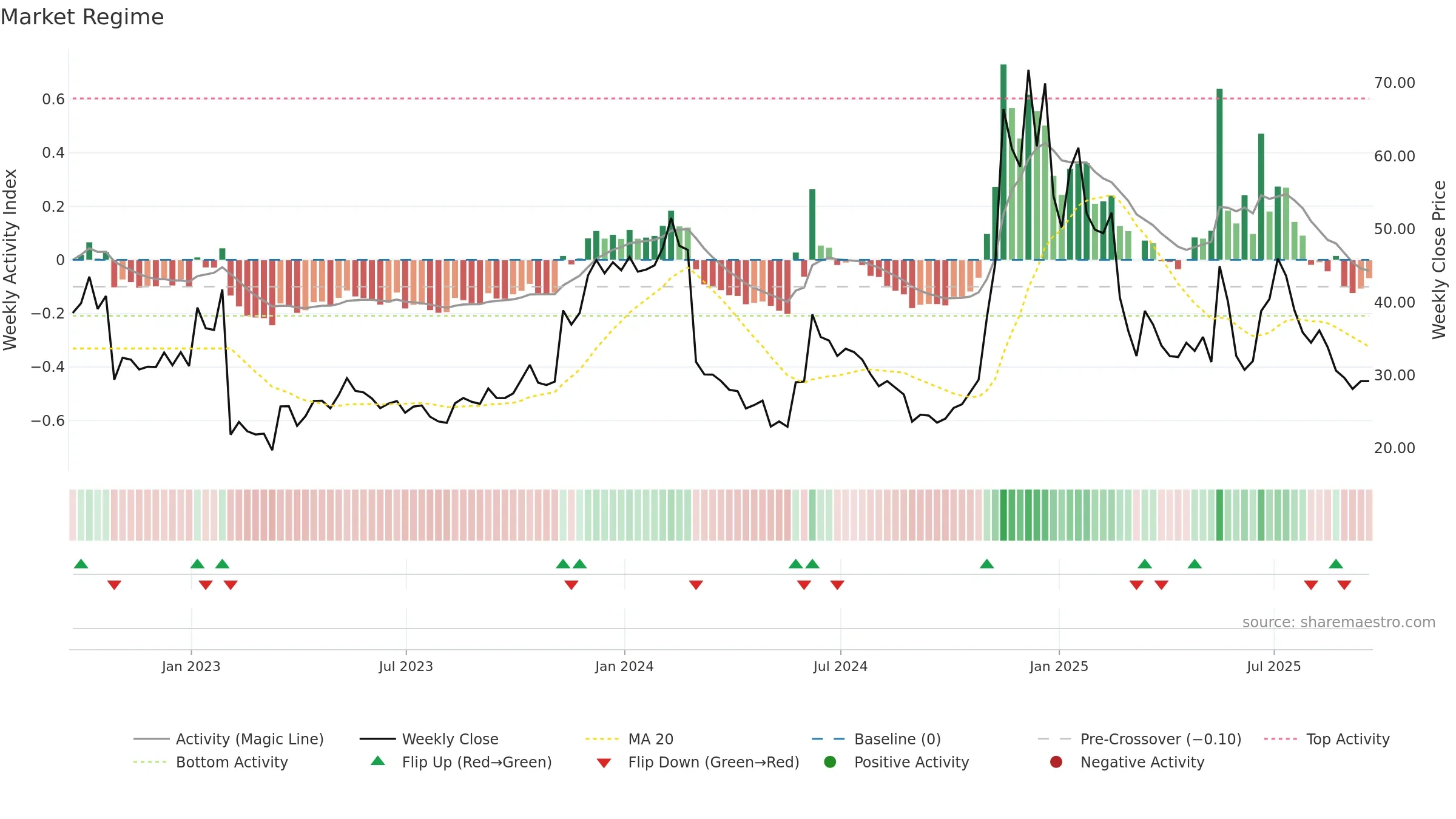Click the Top Activity legend entry
1456x819 pixels.
coord(1327,739)
